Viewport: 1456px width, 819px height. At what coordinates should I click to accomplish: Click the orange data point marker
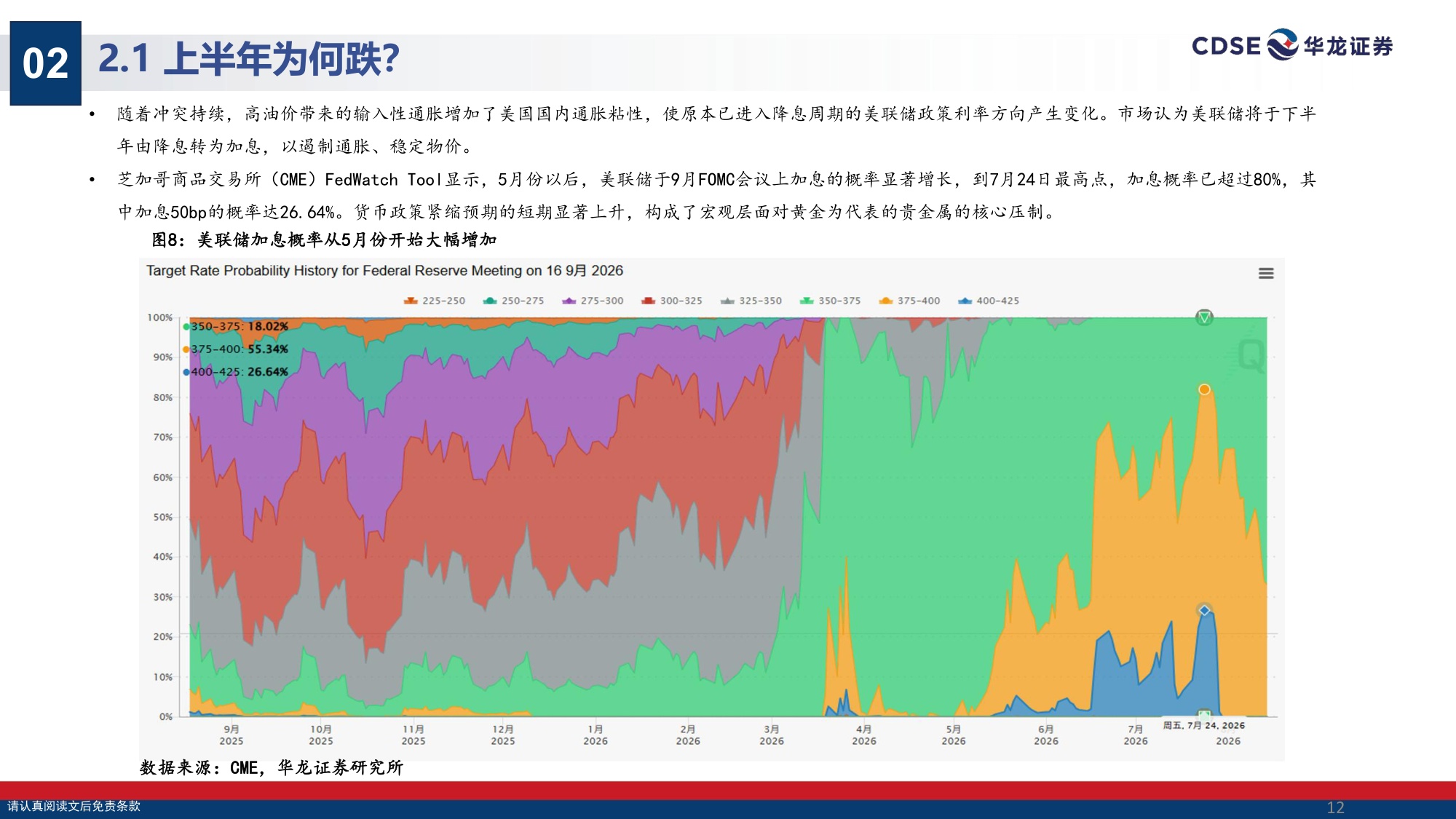(1204, 389)
